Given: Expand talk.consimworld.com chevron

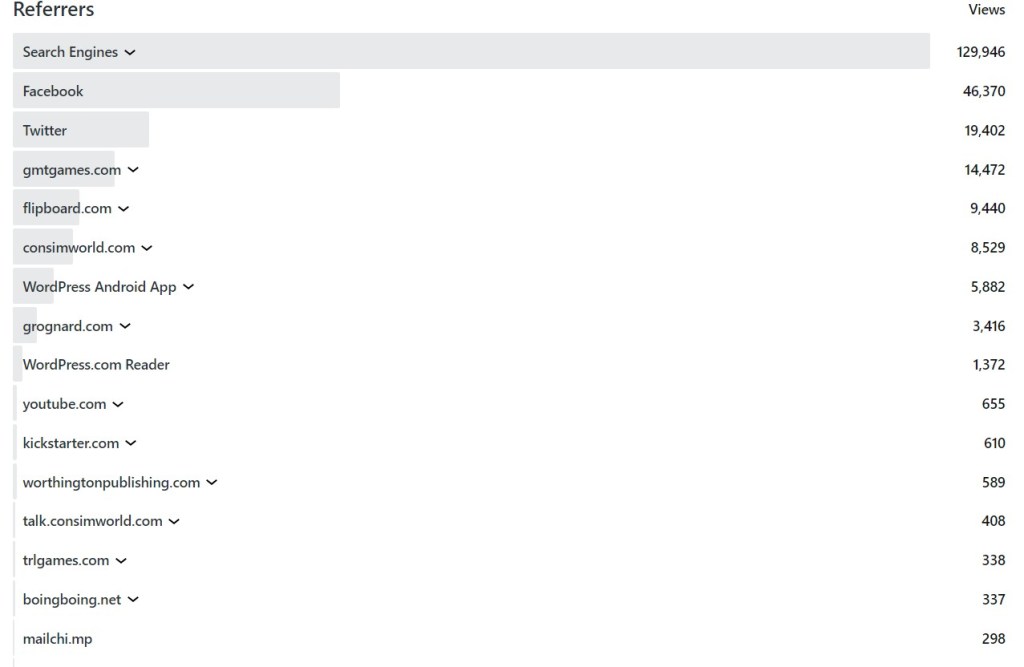Looking at the screenshot, I should tap(174, 521).
